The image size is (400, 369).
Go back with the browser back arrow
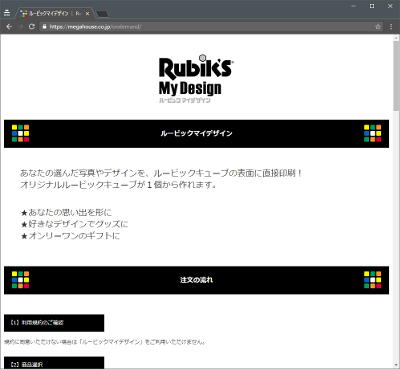9,27
